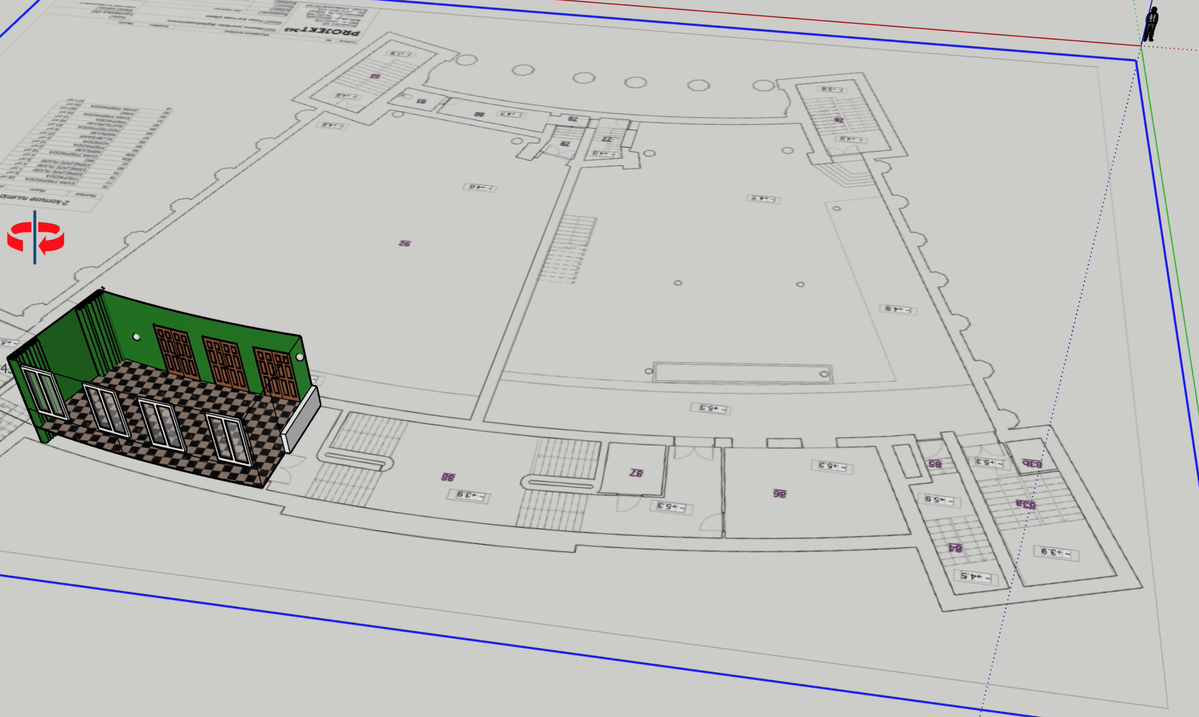
Task: Select the PROJEKT title block text
Action: point(322,32)
